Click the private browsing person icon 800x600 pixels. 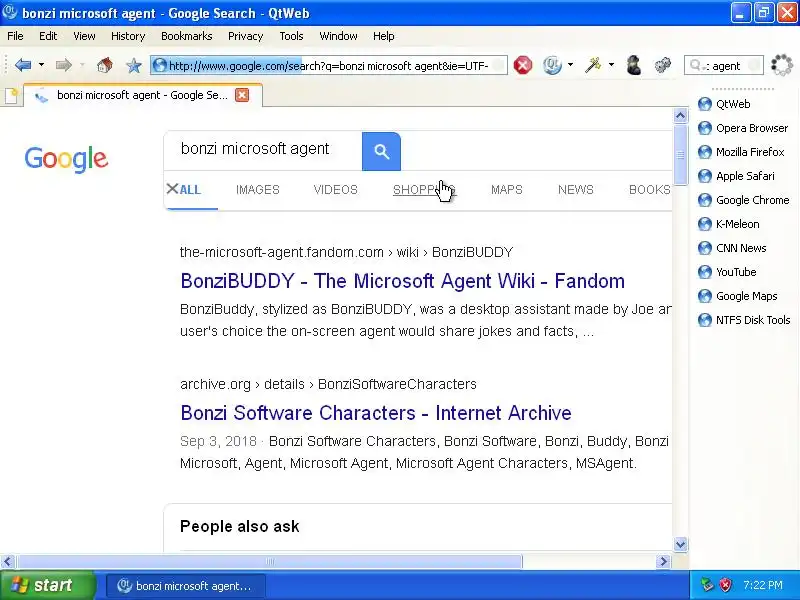(x=634, y=65)
